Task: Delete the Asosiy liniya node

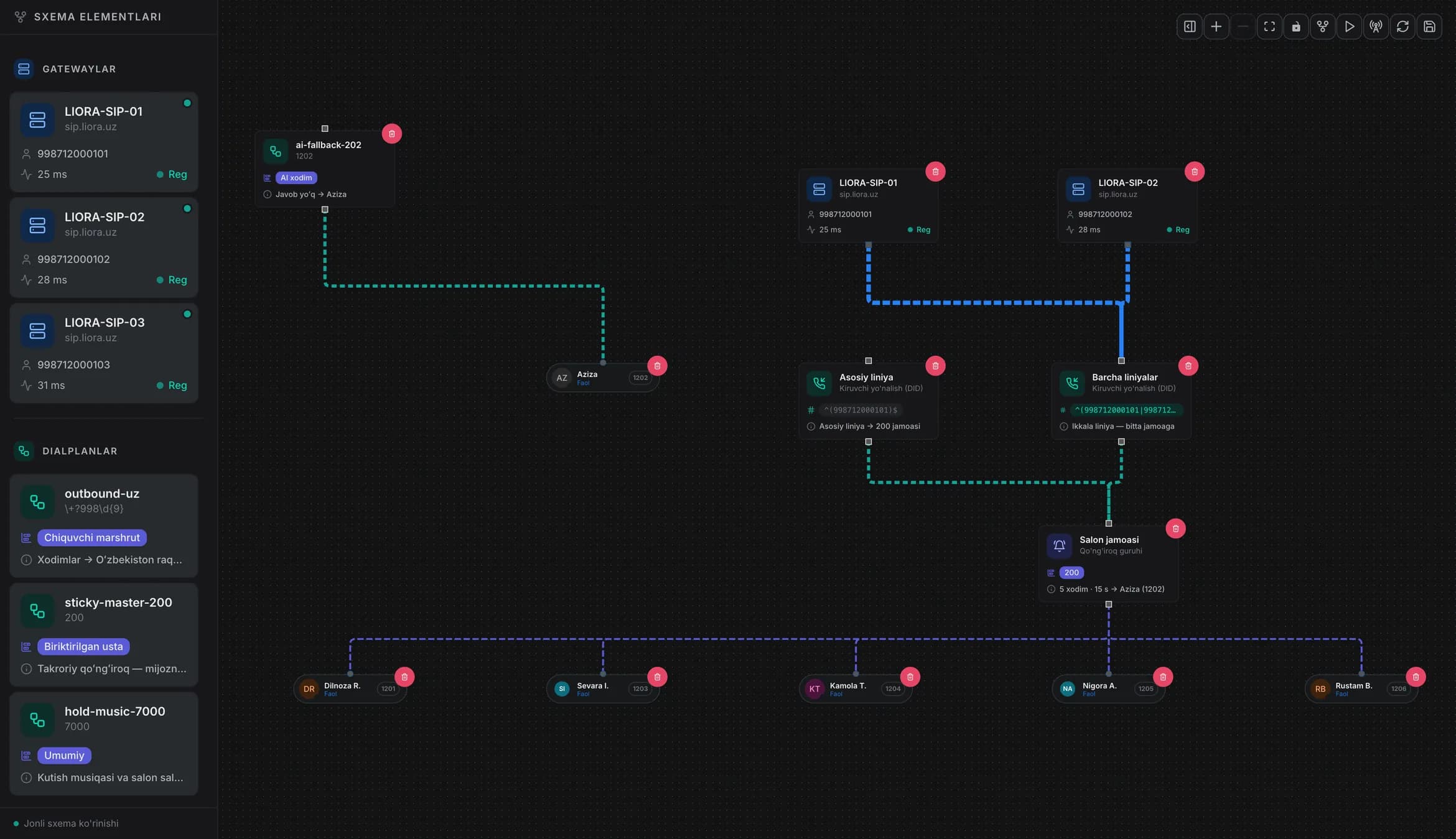Action: pyautogui.click(x=936, y=366)
